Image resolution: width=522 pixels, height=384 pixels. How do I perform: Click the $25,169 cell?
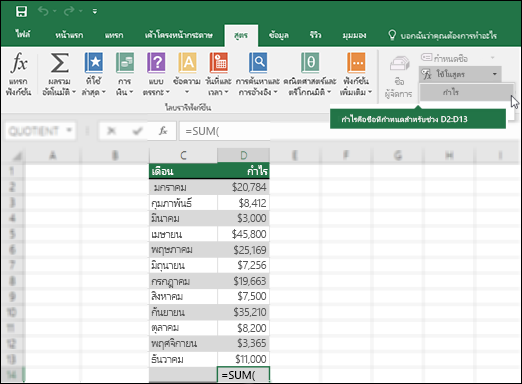(x=243, y=250)
